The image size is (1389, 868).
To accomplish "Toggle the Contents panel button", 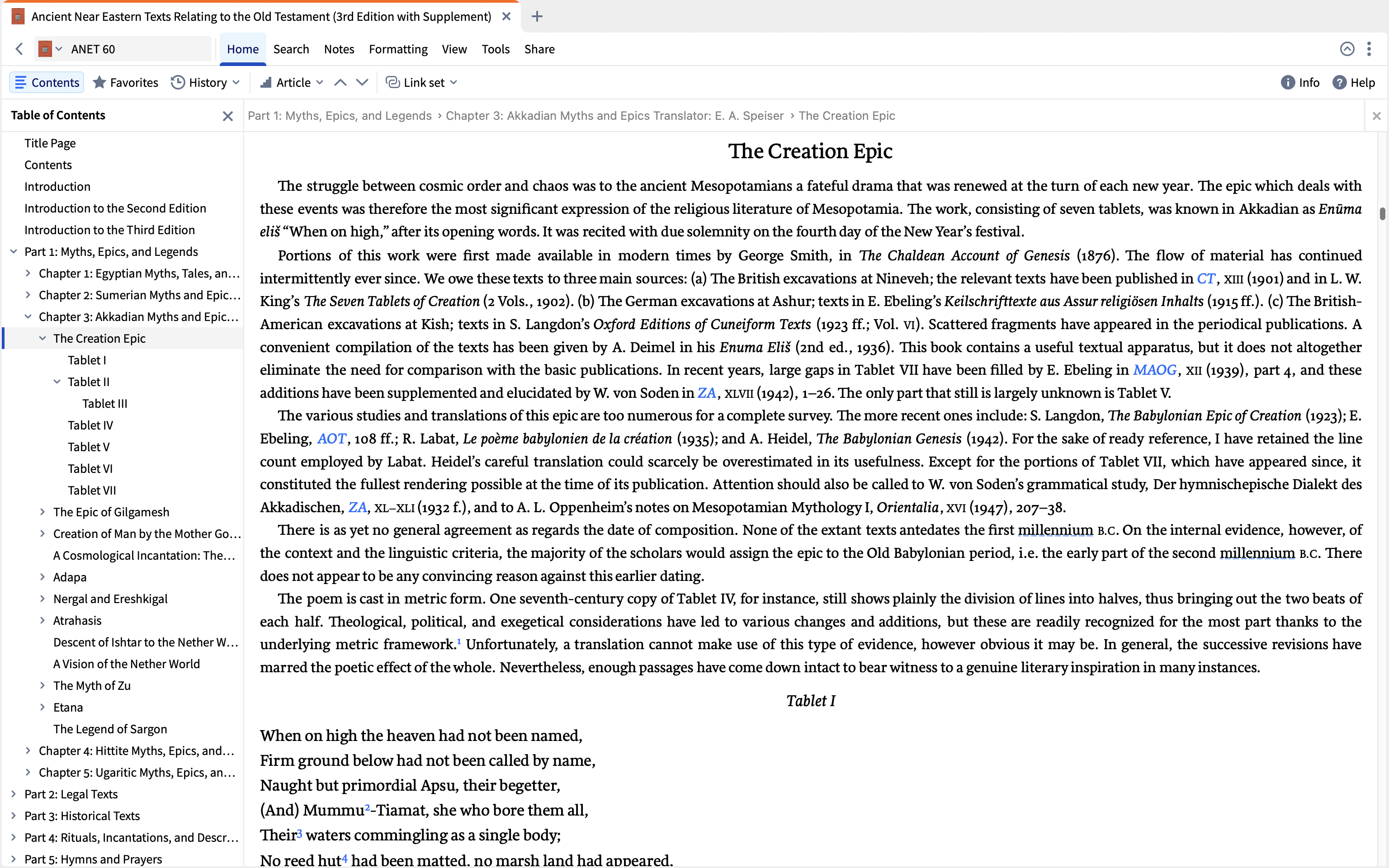I will [47, 82].
